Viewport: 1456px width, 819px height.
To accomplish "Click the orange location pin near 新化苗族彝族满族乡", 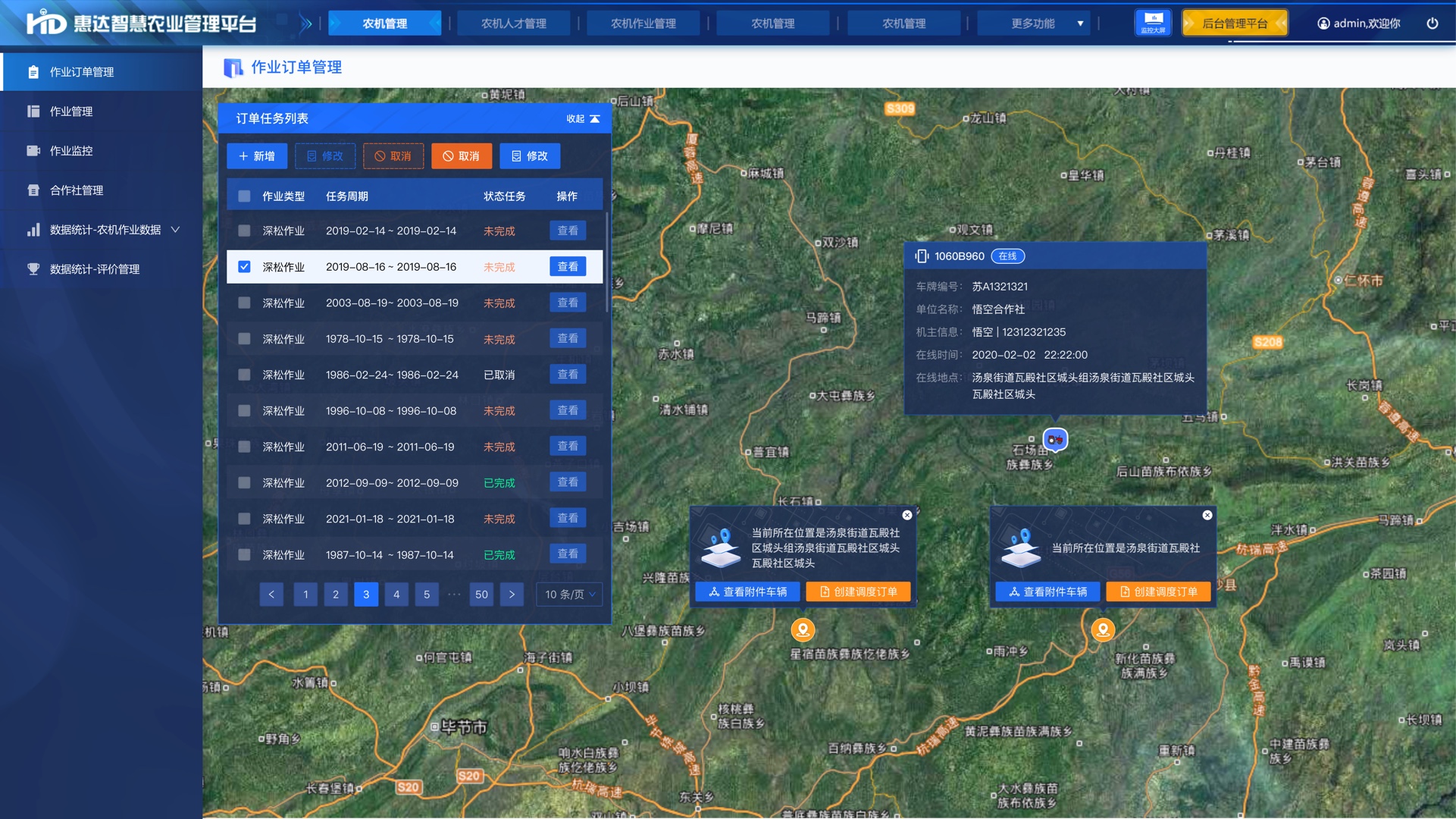I will click(1103, 629).
